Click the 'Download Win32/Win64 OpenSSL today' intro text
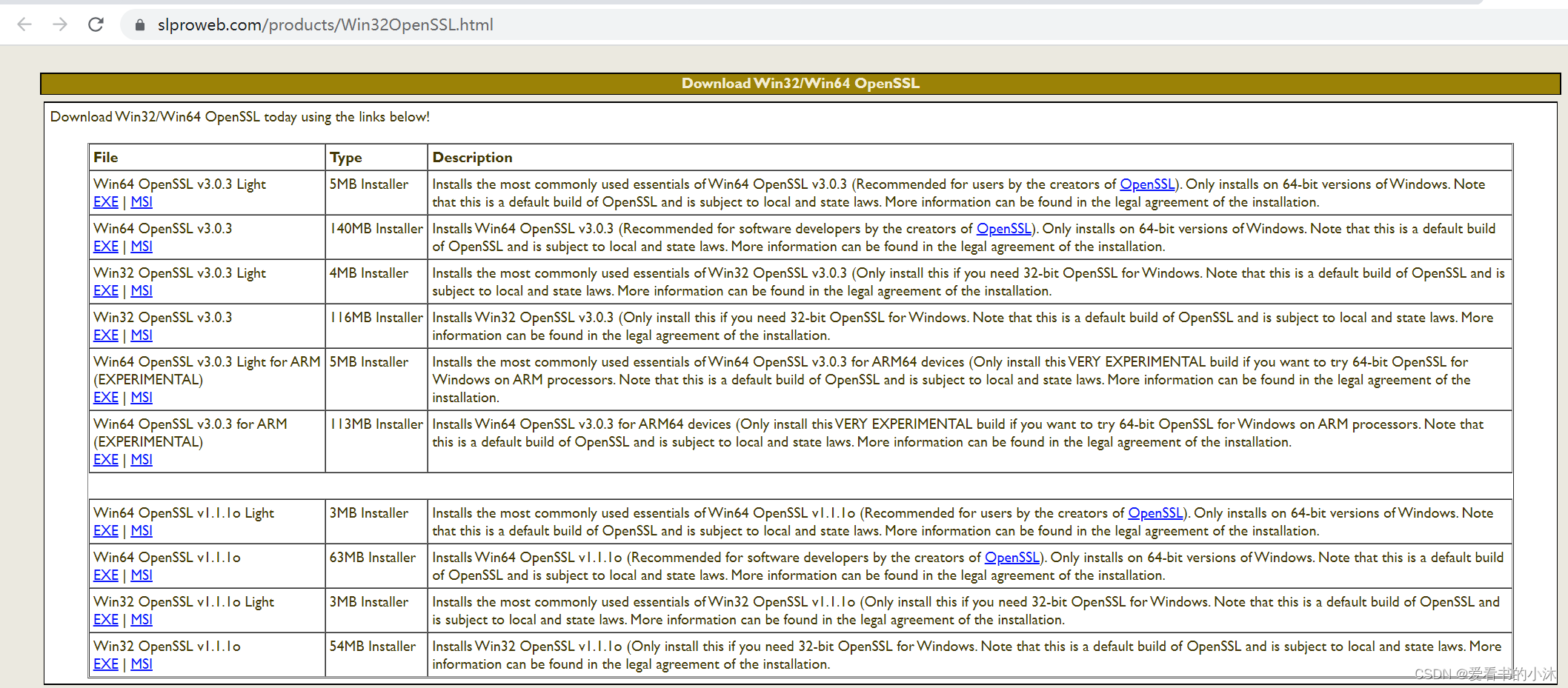This screenshot has width=1568, height=688. point(240,117)
